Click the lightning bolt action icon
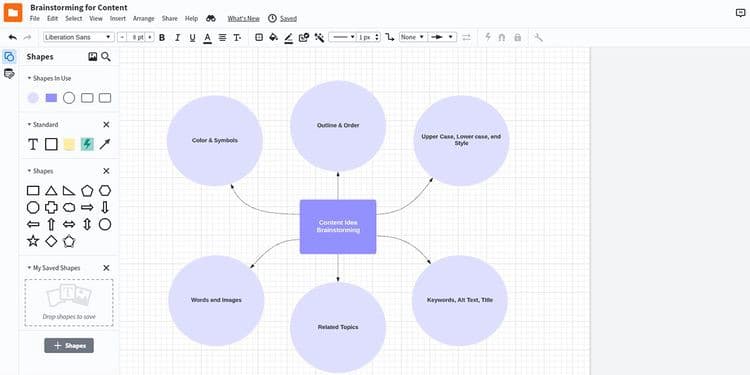This screenshot has width=750, height=375. pyautogui.click(x=488, y=37)
